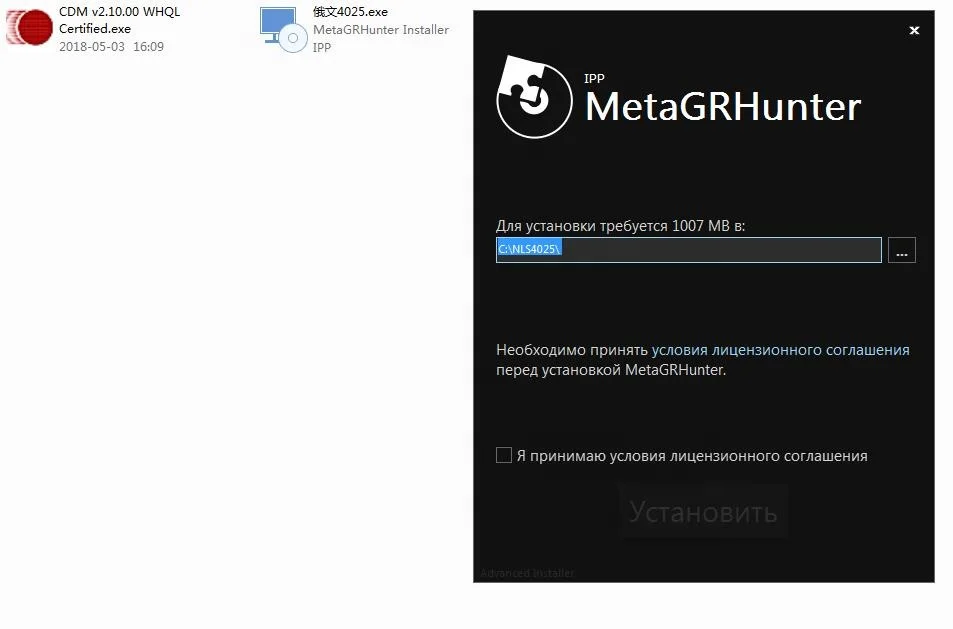Click the 'MetaGRHunter Installer' file description
This screenshot has width=953, height=629.
(x=381, y=30)
